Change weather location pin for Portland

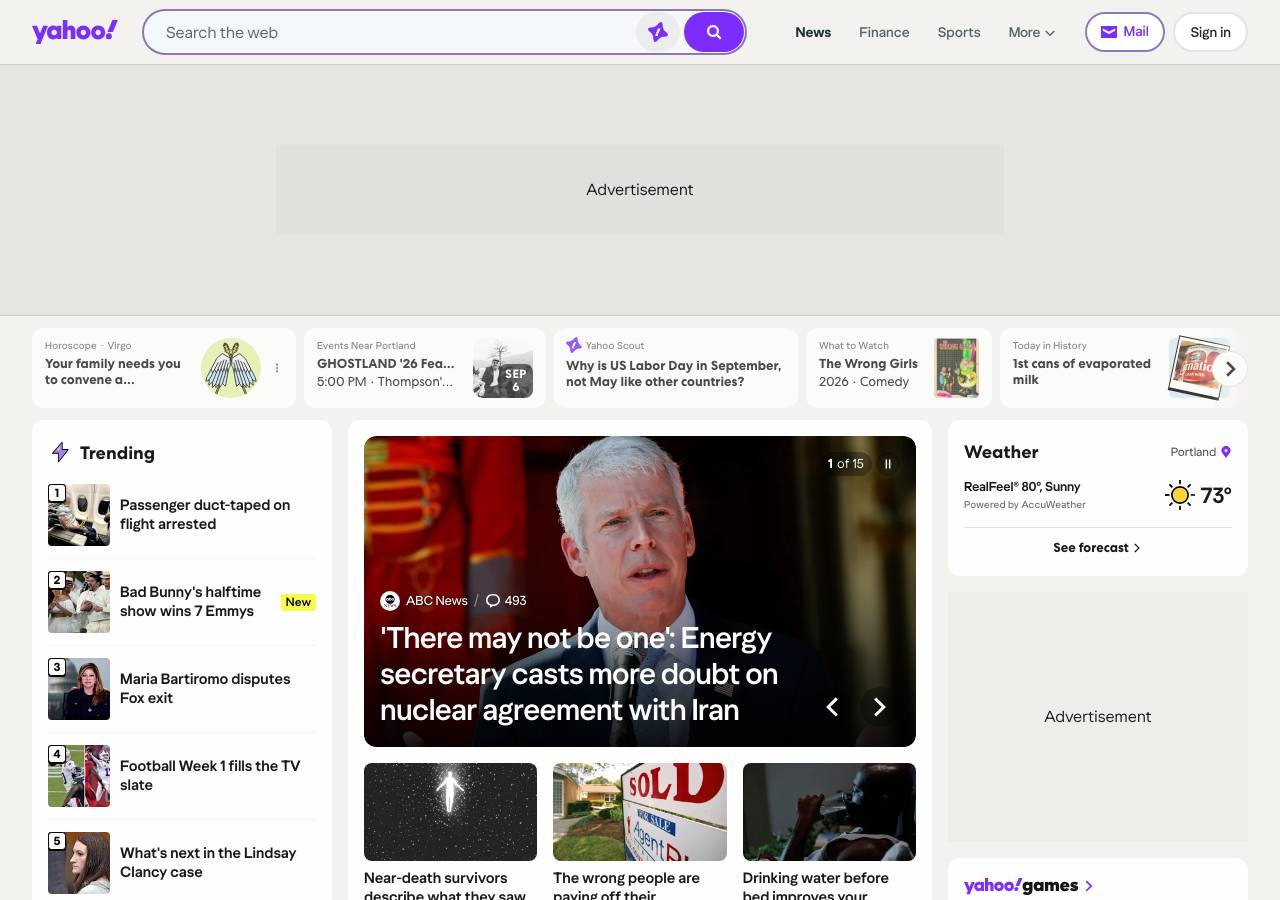1226,452
